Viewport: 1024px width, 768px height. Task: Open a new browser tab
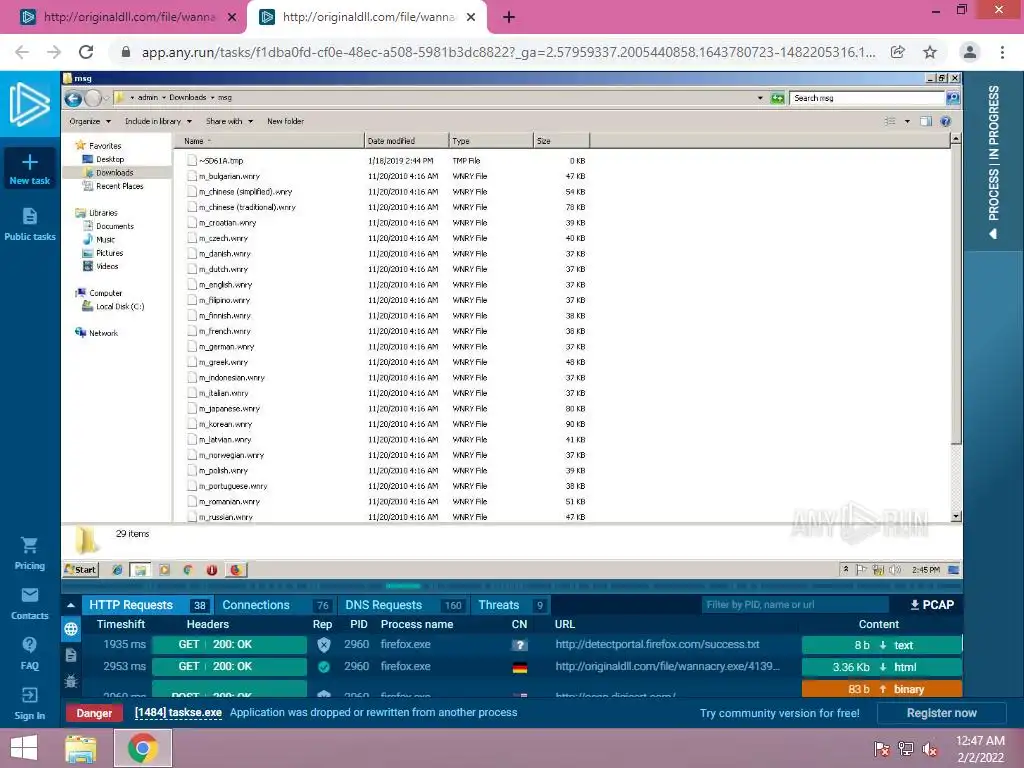pos(509,18)
